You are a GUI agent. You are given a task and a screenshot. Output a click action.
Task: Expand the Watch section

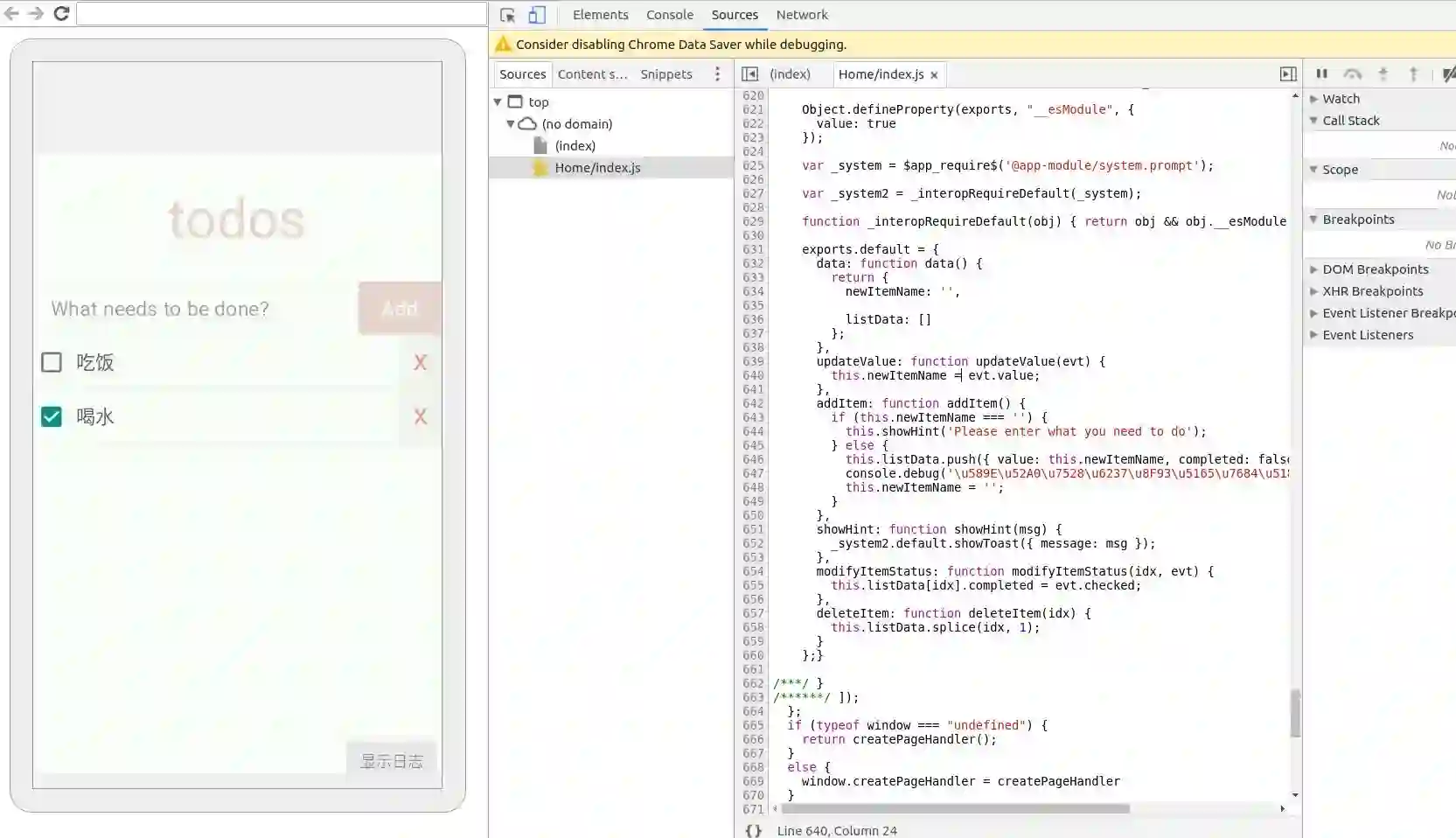(x=1313, y=99)
